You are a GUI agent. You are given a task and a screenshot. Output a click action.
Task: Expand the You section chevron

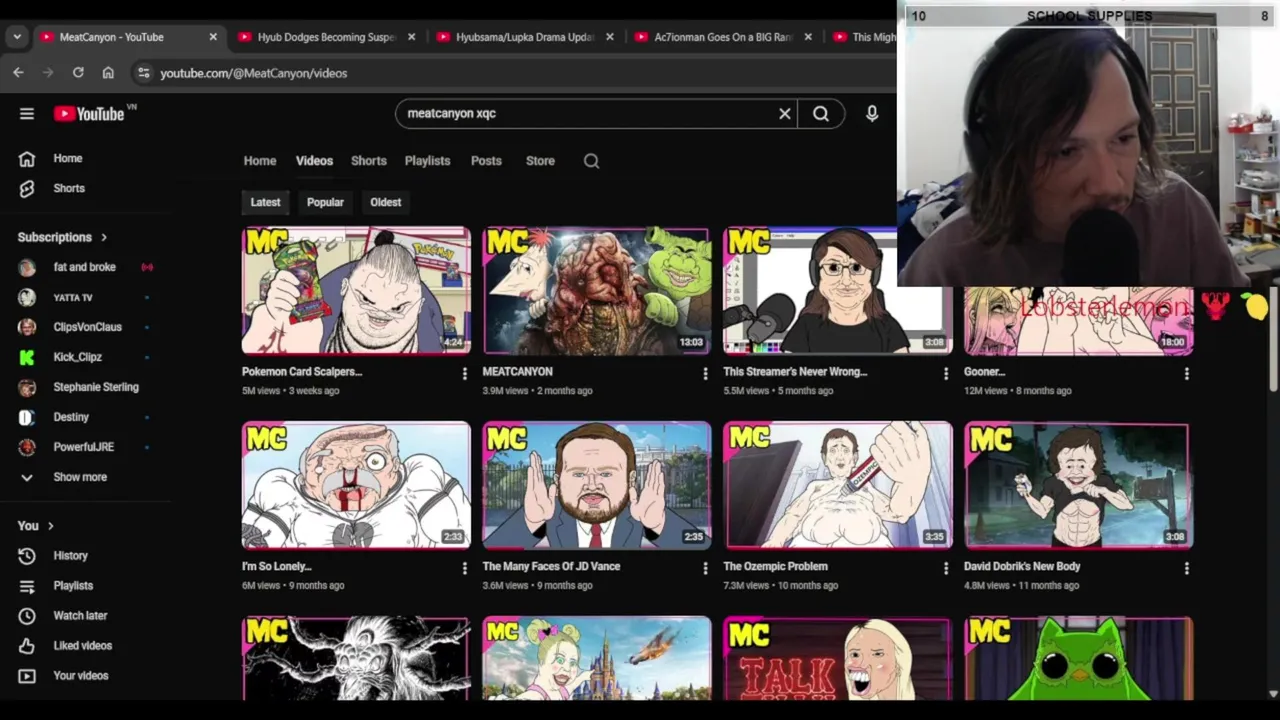(x=50, y=526)
